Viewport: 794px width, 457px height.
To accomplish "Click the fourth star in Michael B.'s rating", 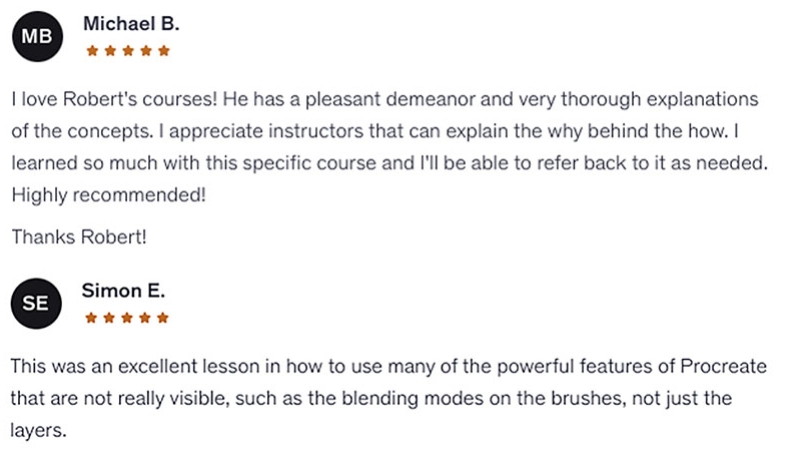I will pos(145,50).
